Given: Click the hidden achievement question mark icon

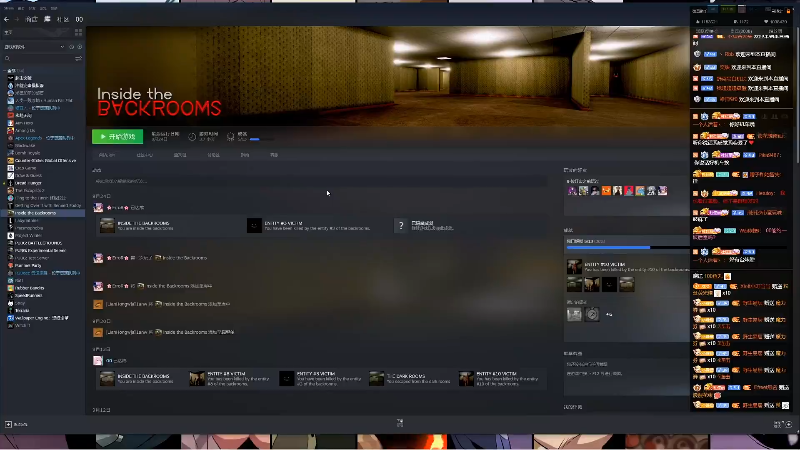Looking at the screenshot, I should pyautogui.click(x=401, y=226).
